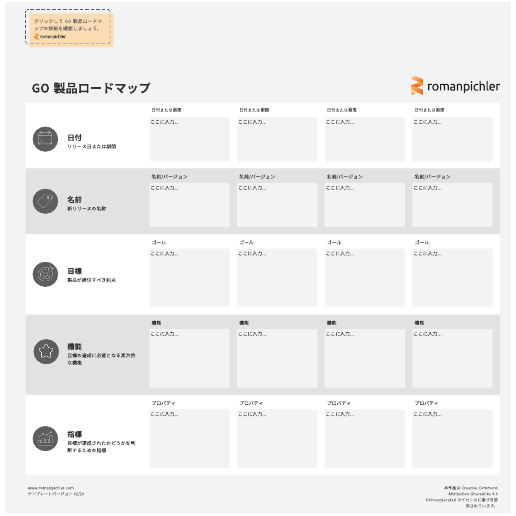The image size is (516, 516).
Task: Click the price tag icon for 名前
Action: pos(45,201)
